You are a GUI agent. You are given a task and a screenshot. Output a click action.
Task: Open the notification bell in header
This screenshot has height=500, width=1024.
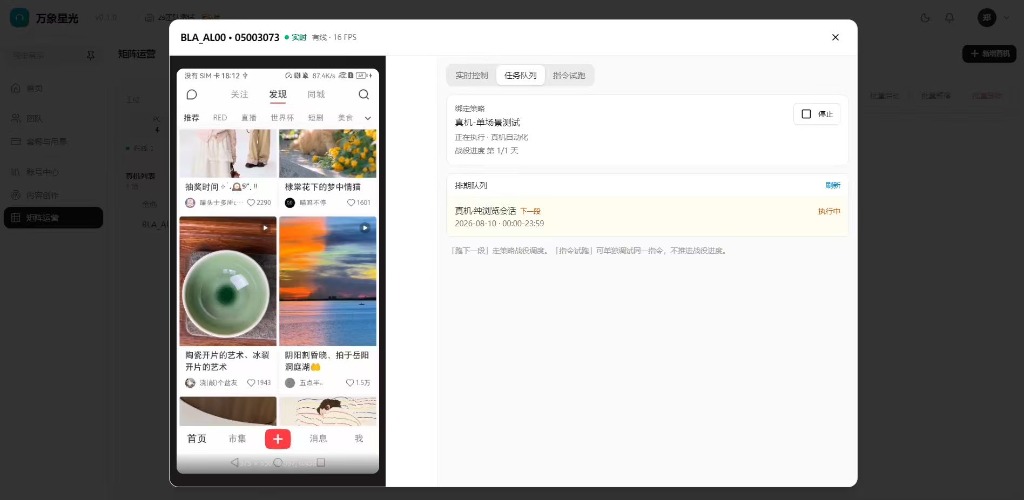(x=950, y=18)
